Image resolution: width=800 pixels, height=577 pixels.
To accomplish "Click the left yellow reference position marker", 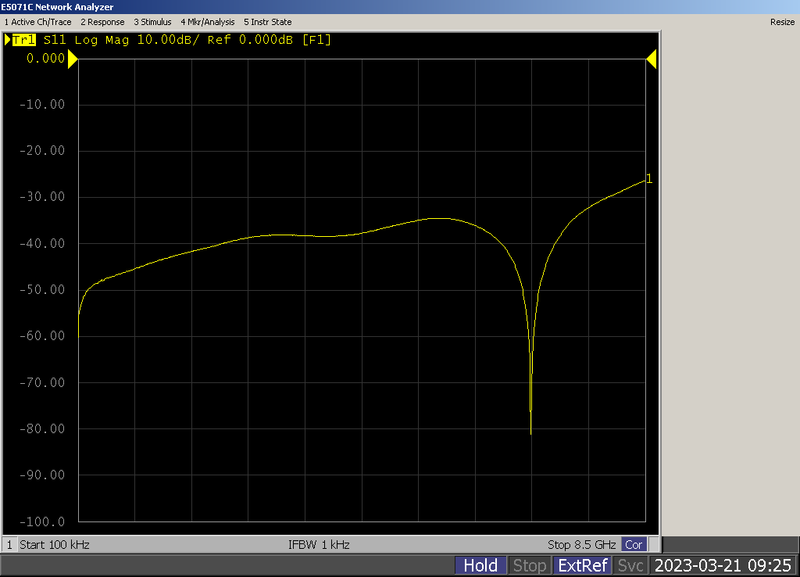I will 73,60.
